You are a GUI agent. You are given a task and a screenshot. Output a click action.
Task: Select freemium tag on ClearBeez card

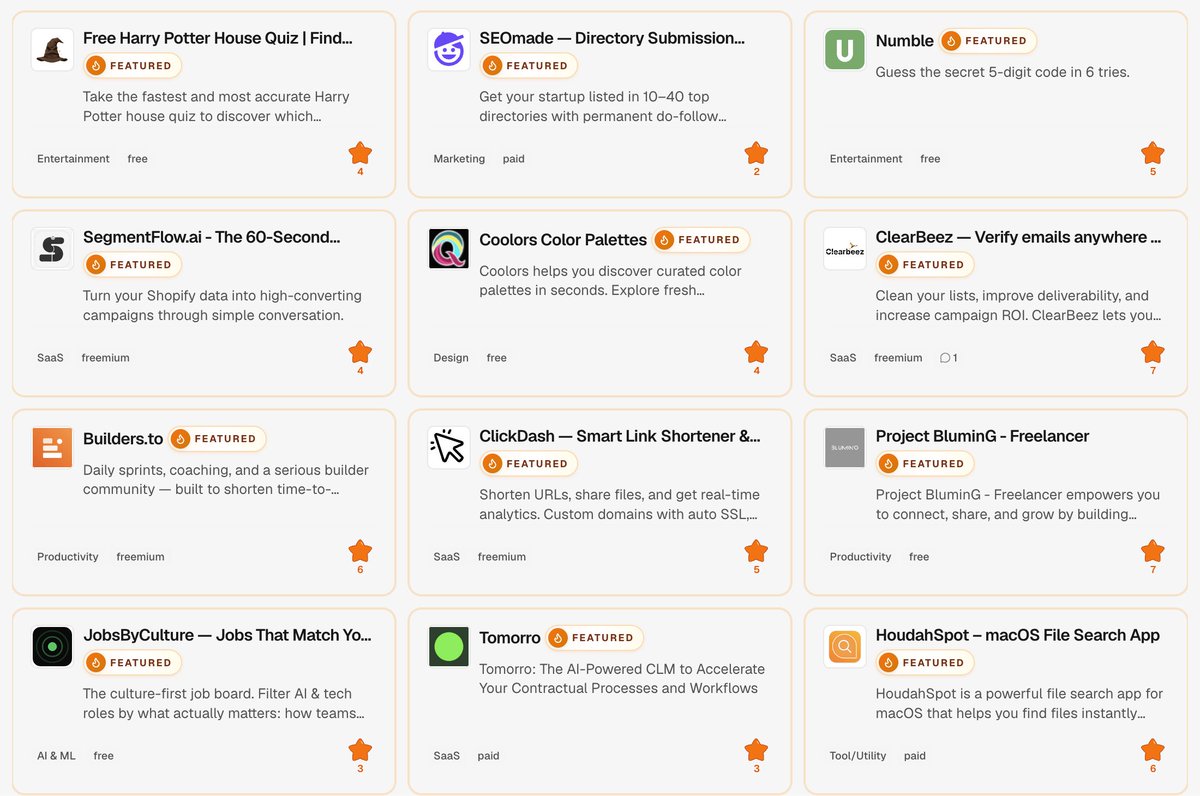898,358
